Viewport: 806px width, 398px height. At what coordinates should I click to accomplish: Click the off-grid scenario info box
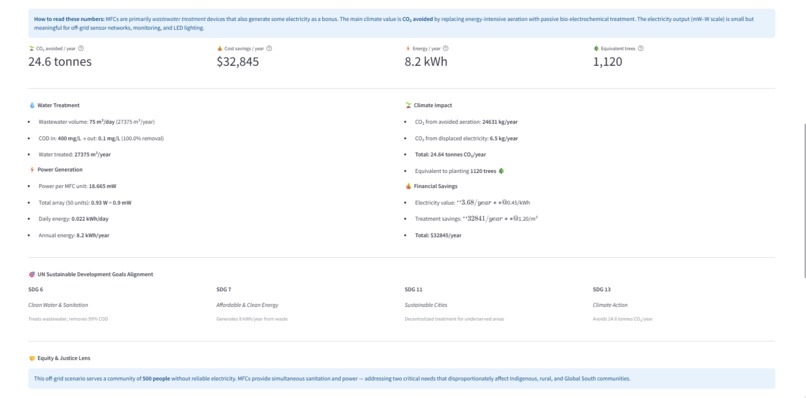tap(401, 378)
